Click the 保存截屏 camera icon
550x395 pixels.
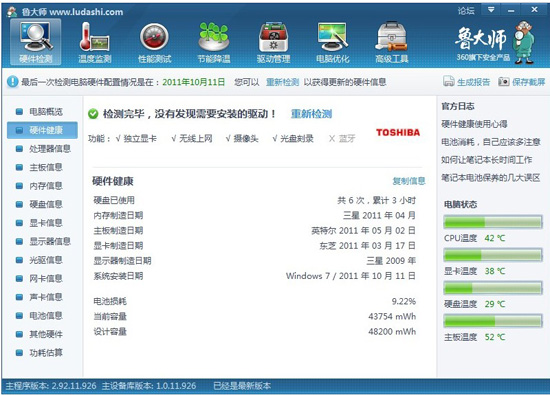(x=504, y=82)
